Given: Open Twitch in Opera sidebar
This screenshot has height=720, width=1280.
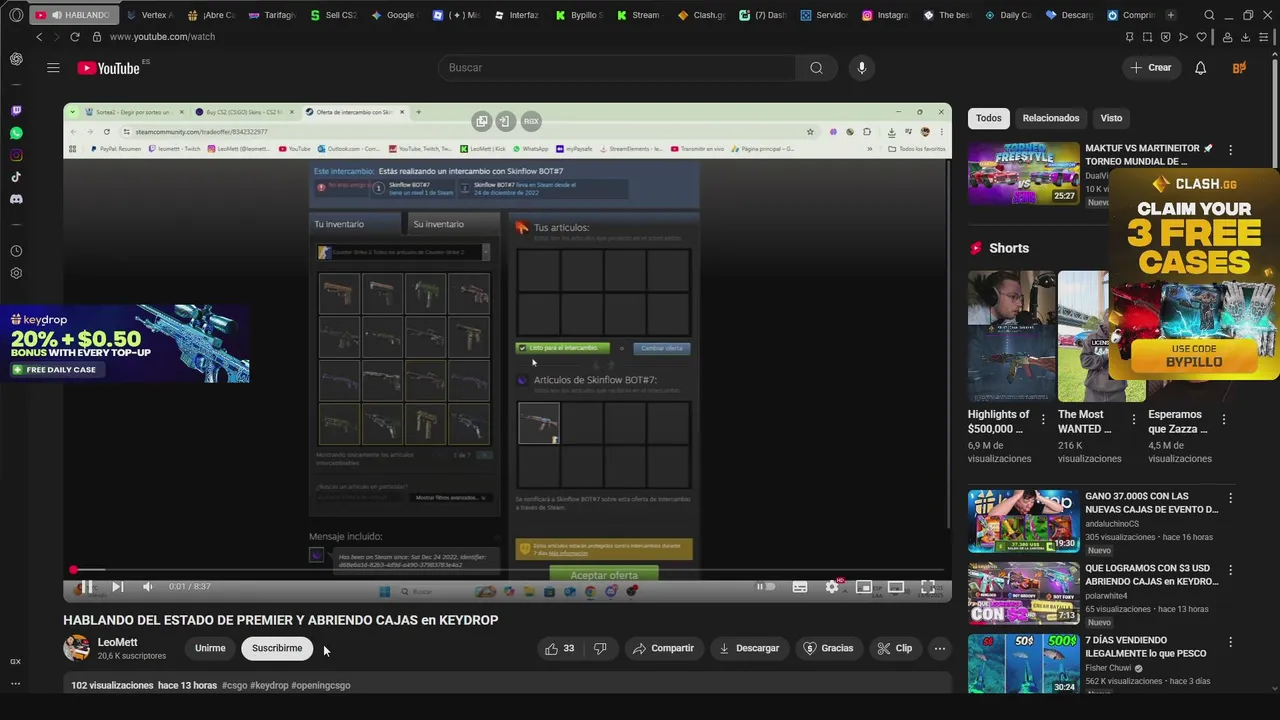Looking at the screenshot, I should coord(16,111).
